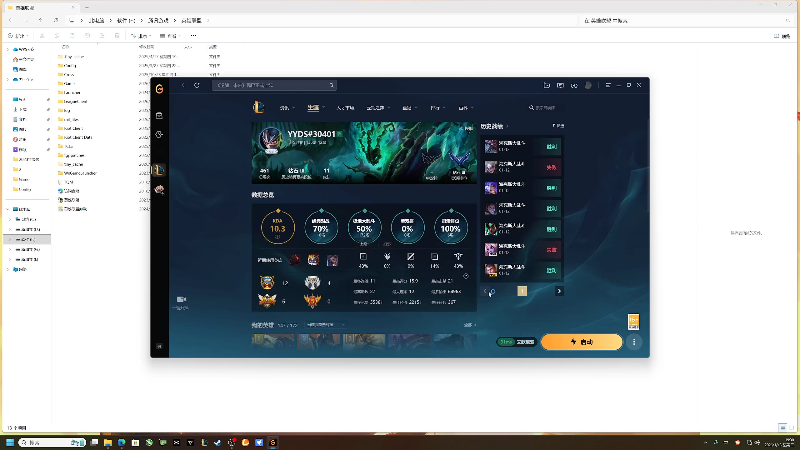Click the top match in history list
800x450 pixels.
522,146
